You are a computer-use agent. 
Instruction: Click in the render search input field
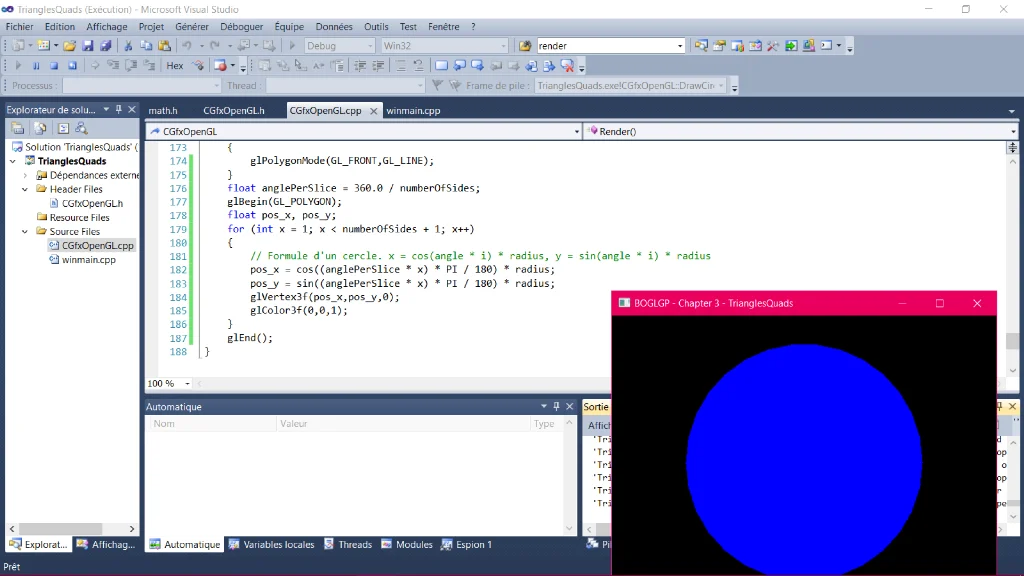coord(605,46)
